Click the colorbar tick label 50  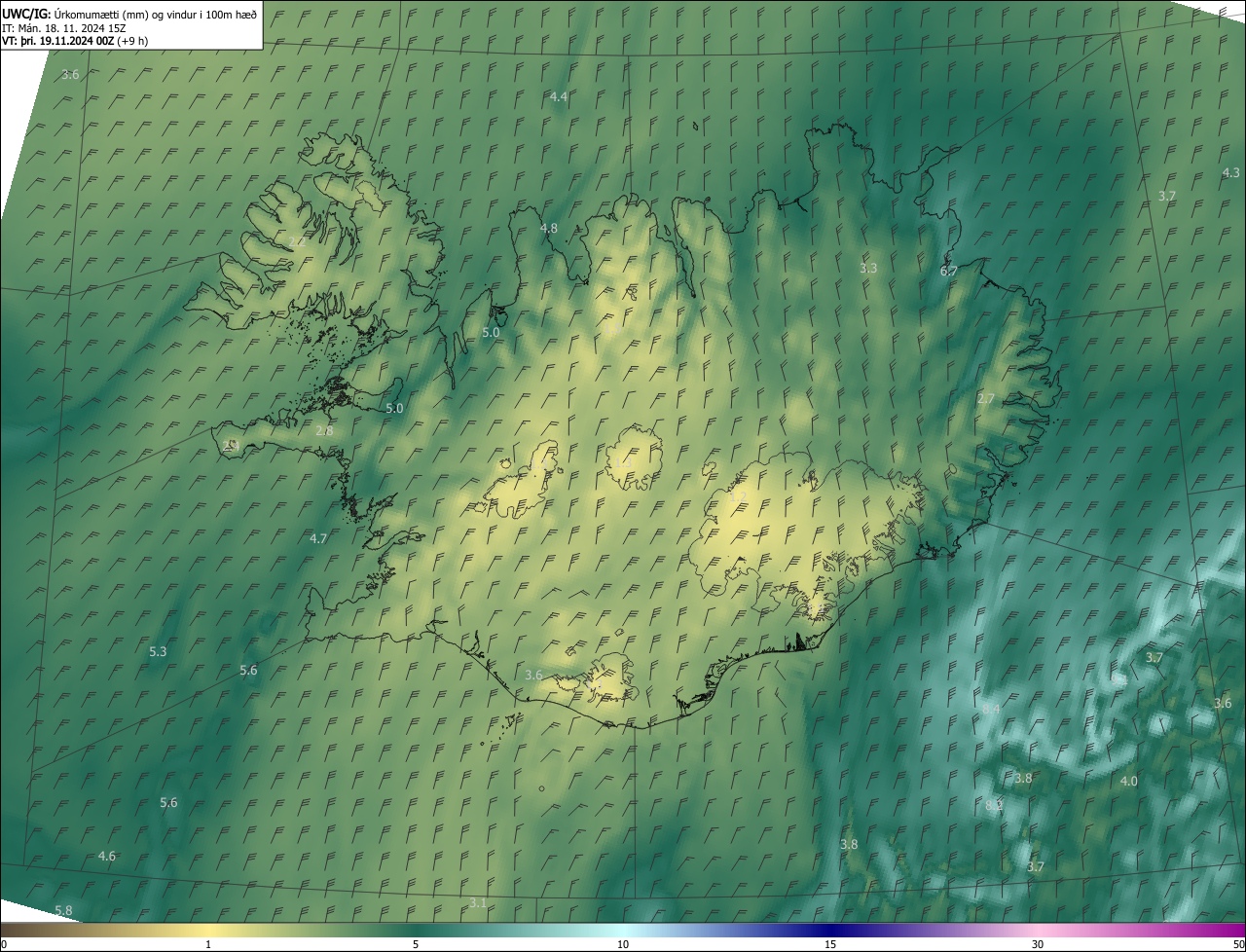point(1239,944)
